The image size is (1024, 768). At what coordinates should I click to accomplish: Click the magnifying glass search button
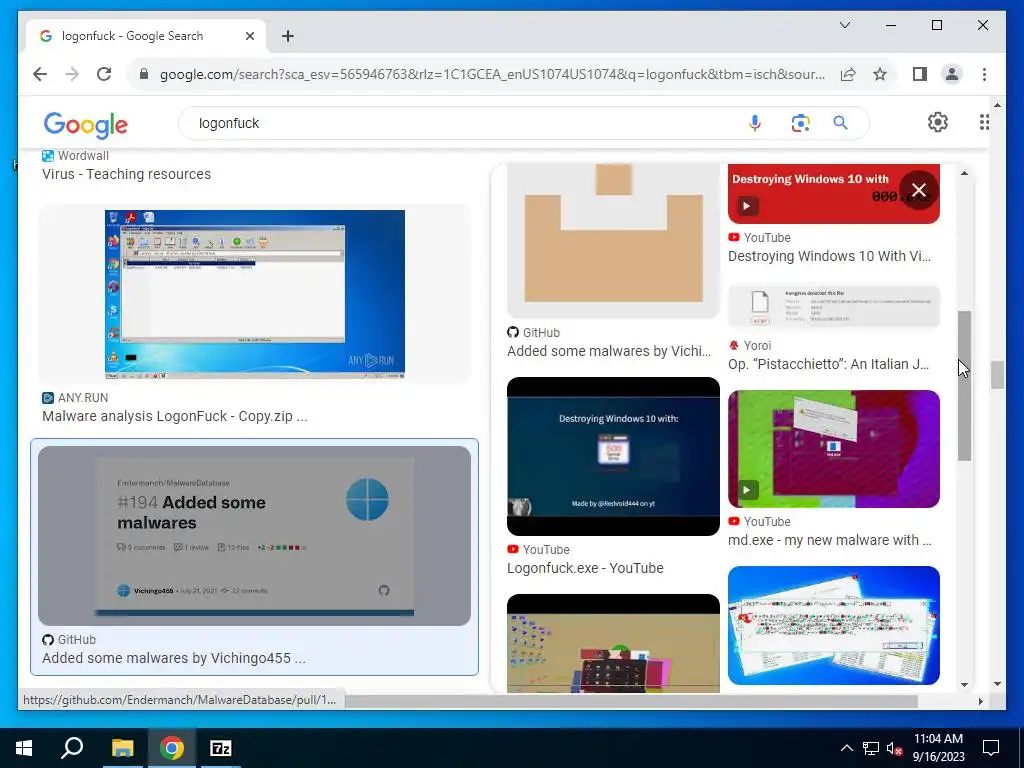[x=840, y=123]
